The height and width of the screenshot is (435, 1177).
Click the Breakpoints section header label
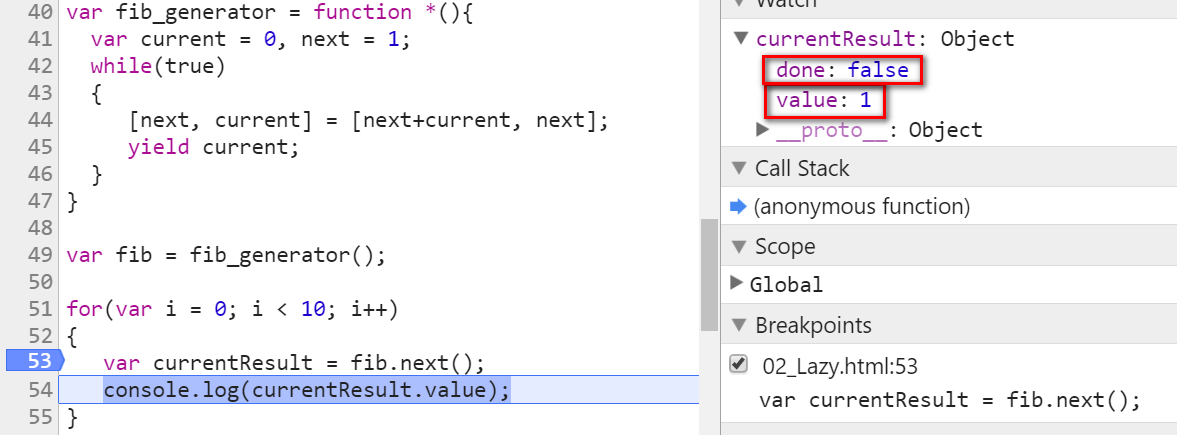coord(813,326)
